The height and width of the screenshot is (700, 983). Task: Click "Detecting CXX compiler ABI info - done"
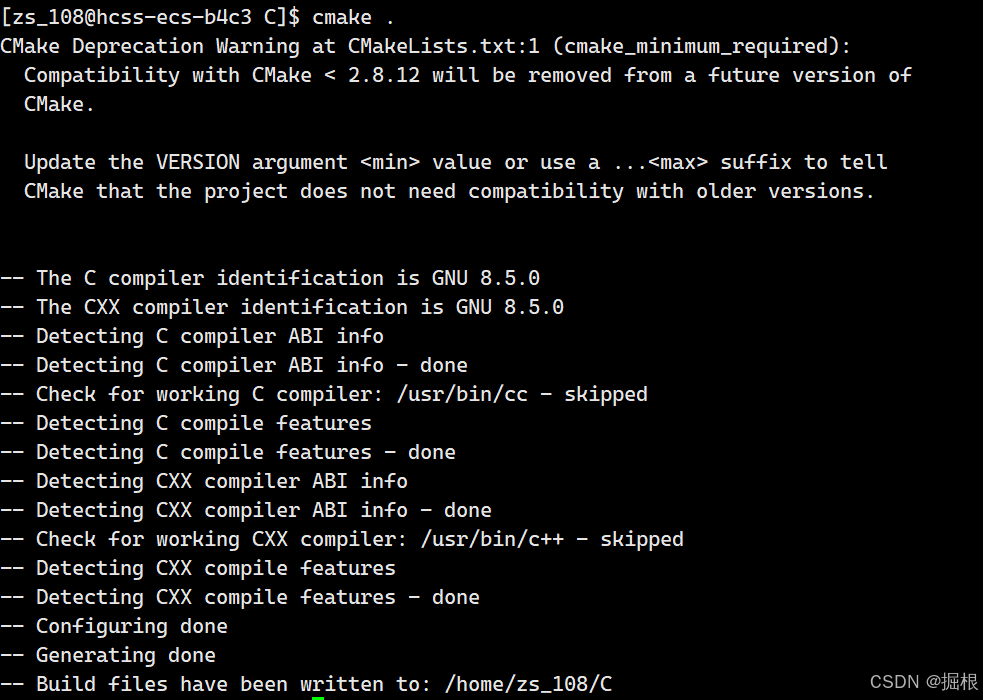[246, 510]
